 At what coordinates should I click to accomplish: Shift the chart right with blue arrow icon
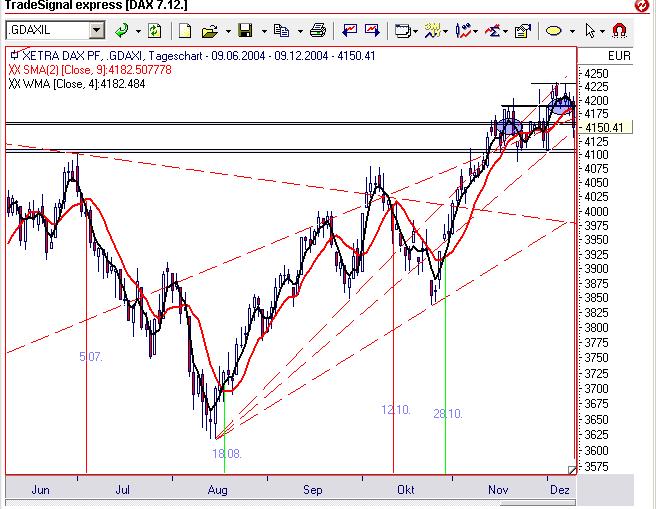(372, 30)
